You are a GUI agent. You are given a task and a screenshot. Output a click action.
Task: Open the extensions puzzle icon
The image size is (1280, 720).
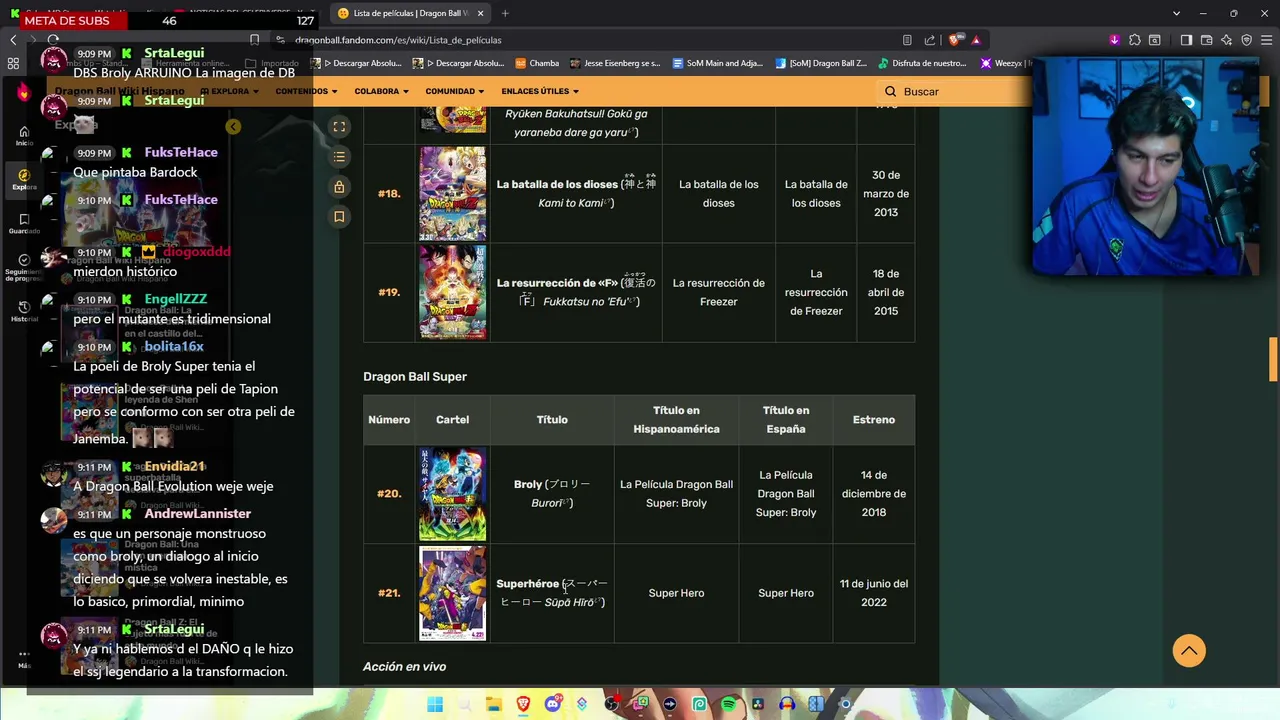click(x=1135, y=40)
